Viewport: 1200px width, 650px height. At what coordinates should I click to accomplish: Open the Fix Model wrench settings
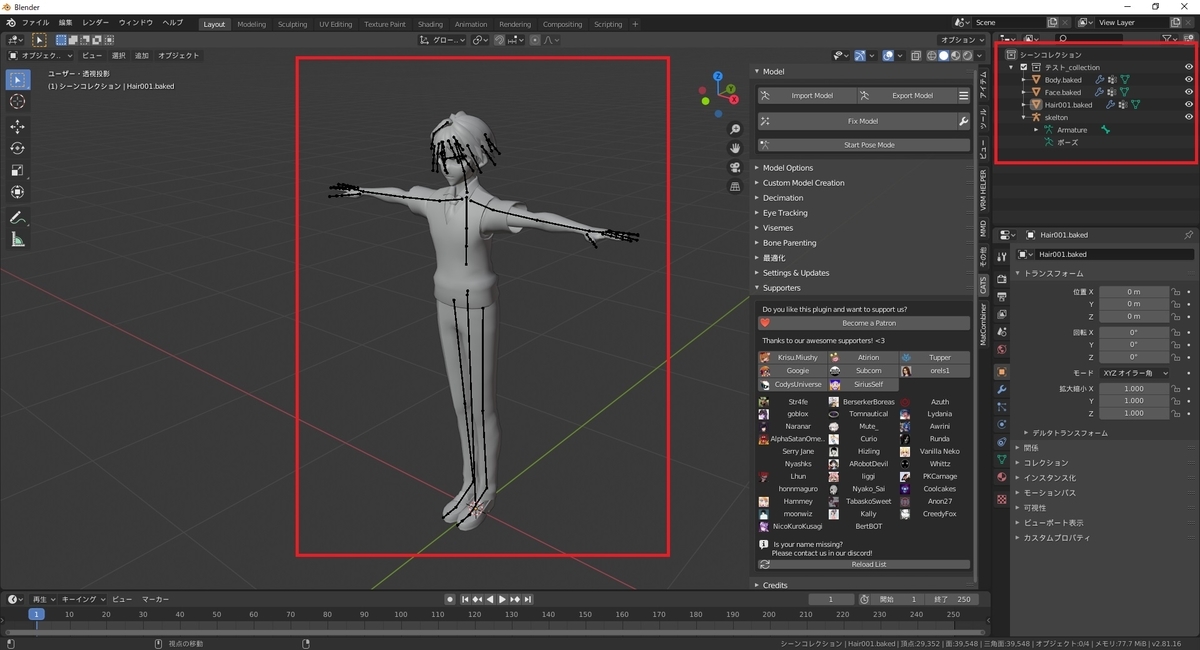963,121
